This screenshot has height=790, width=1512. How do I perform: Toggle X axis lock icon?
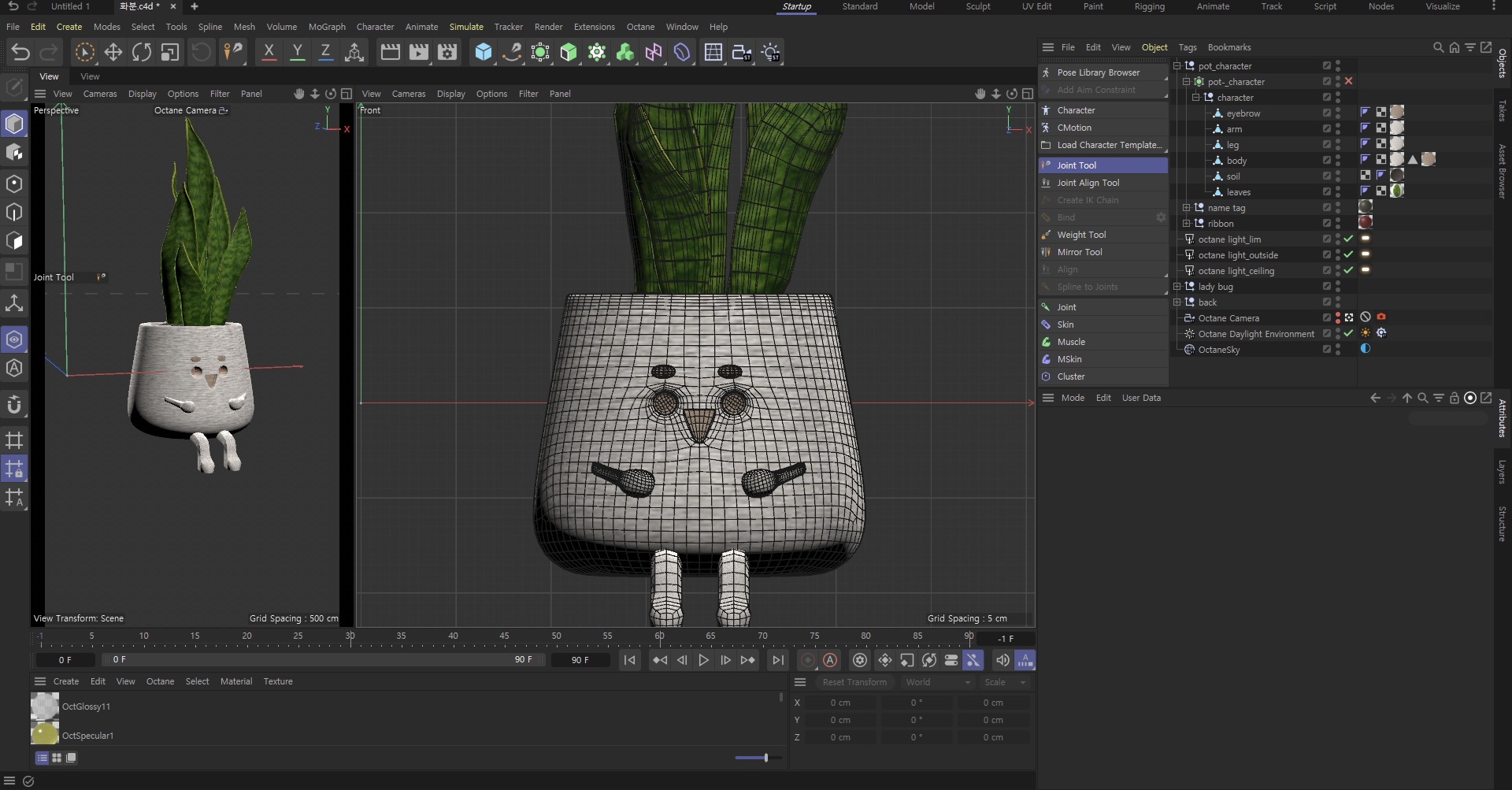[269, 53]
